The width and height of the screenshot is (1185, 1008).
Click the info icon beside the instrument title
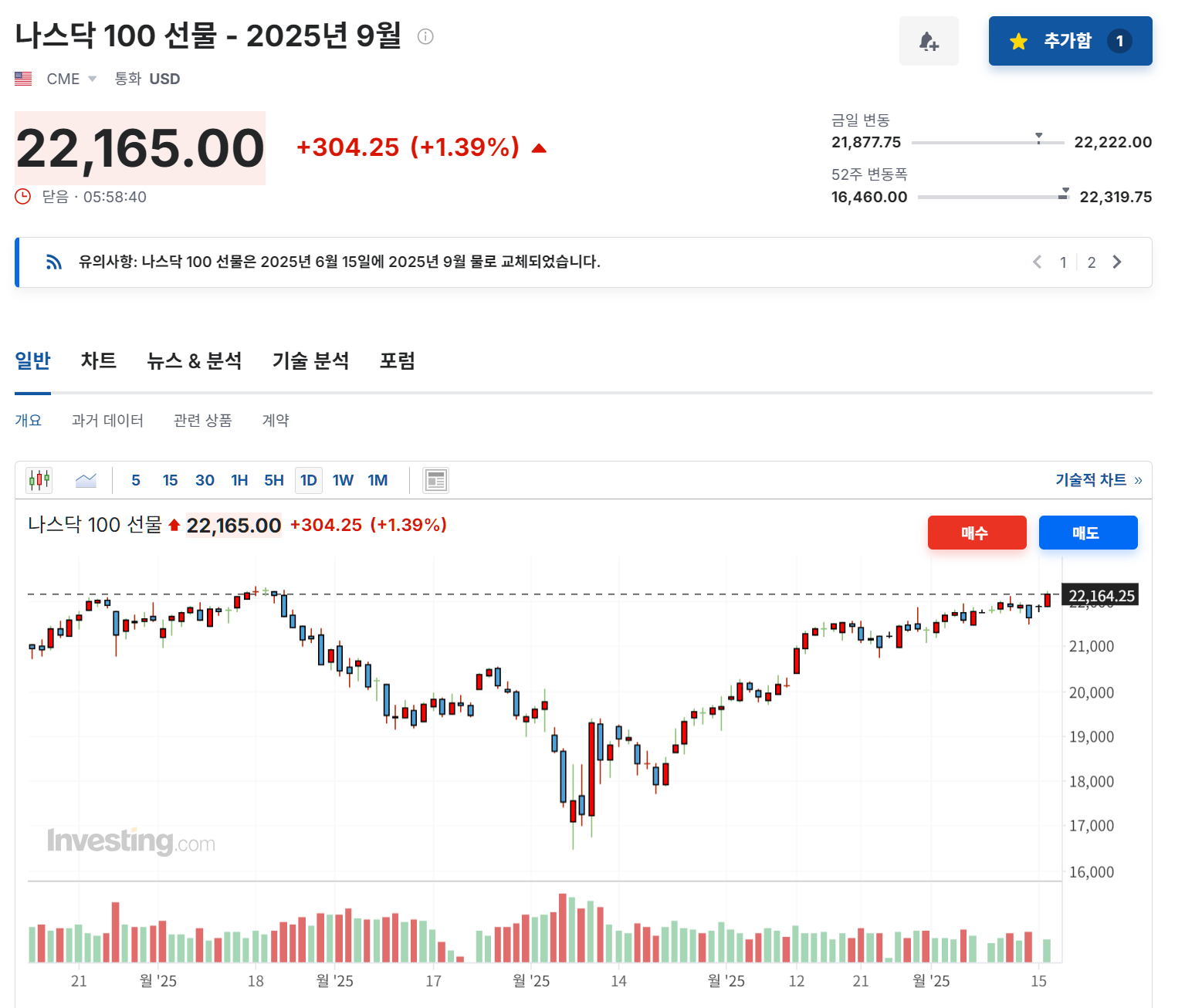point(424,36)
